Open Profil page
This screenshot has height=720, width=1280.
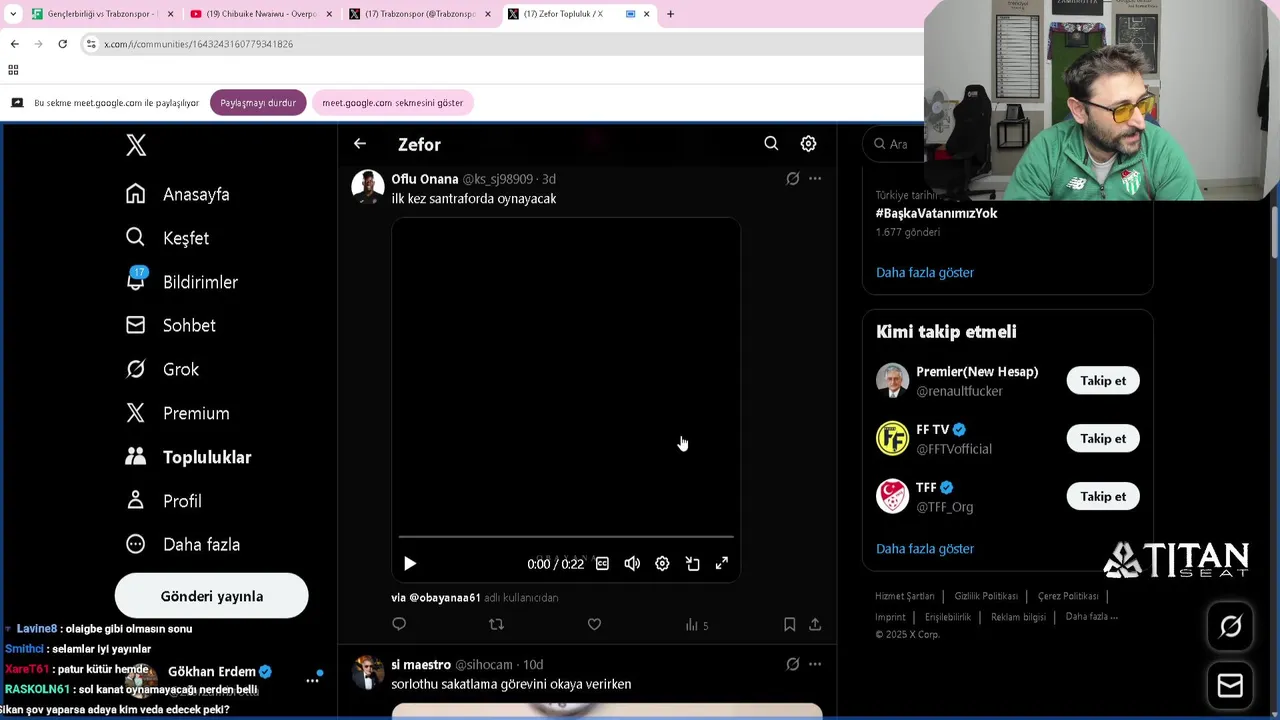point(164,501)
